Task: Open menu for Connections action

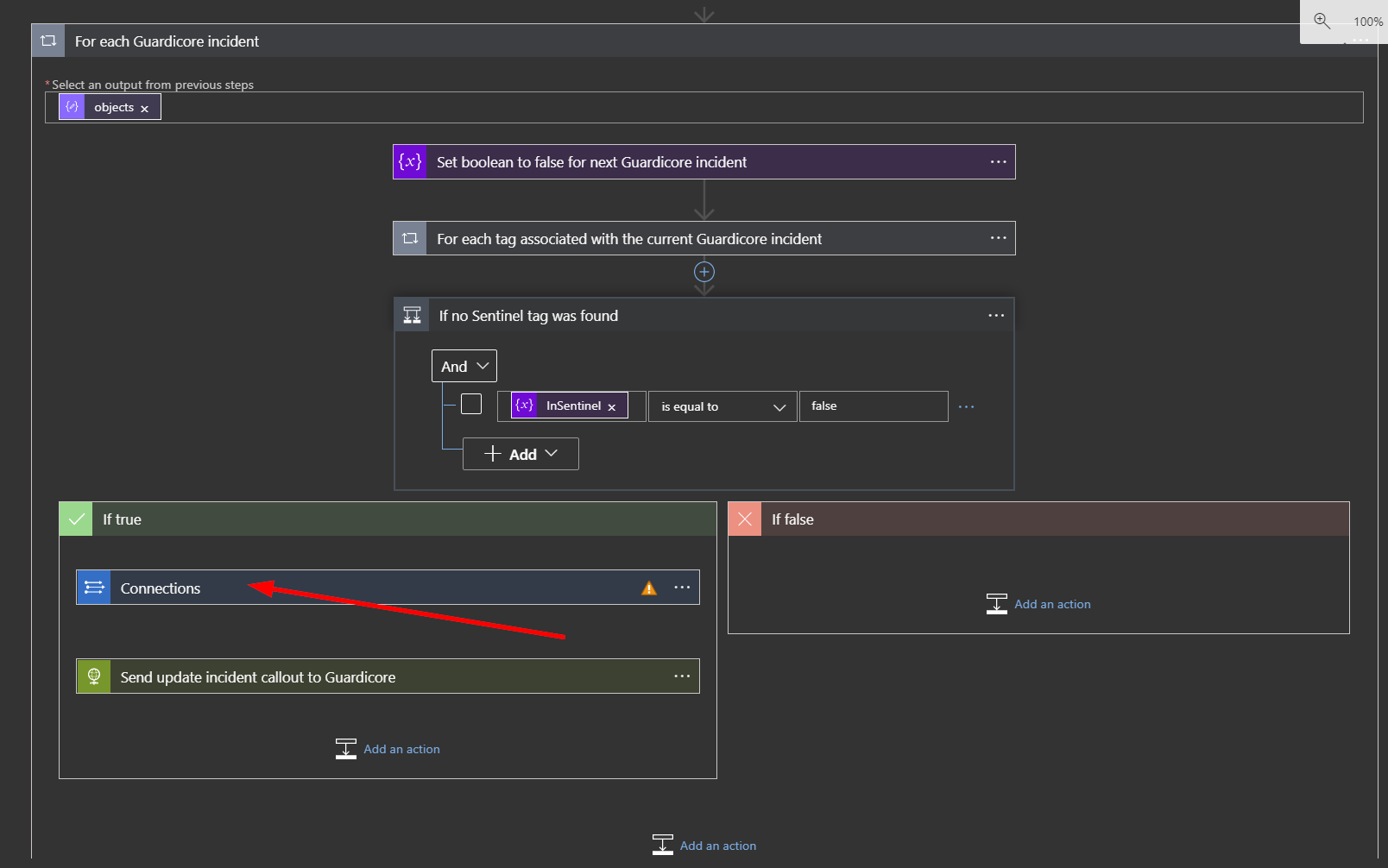Action: (x=682, y=588)
